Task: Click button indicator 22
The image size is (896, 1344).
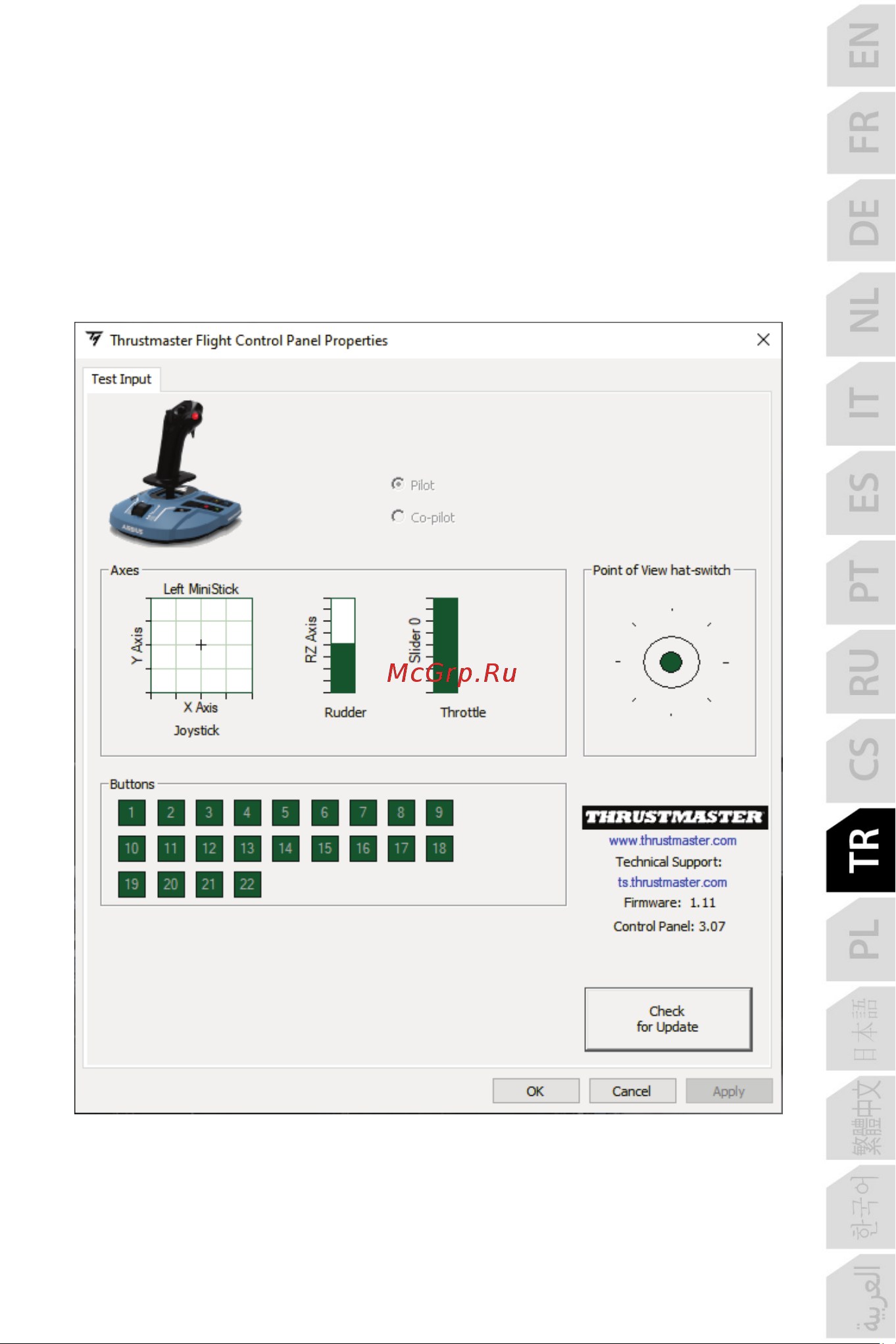Action: (247, 884)
